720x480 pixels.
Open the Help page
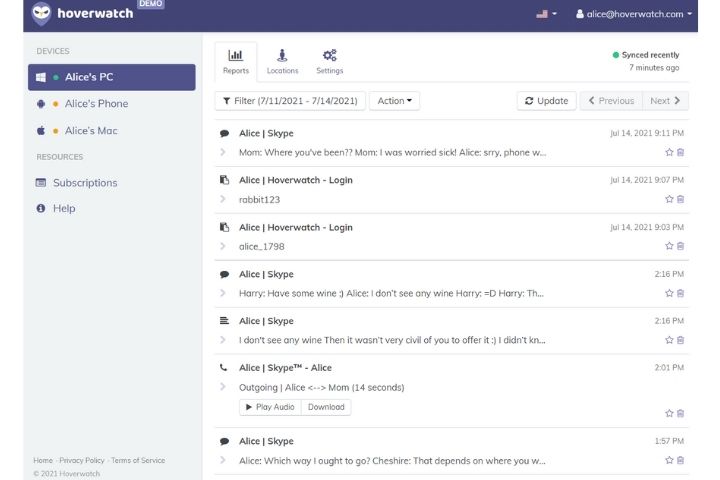point(64,209)
